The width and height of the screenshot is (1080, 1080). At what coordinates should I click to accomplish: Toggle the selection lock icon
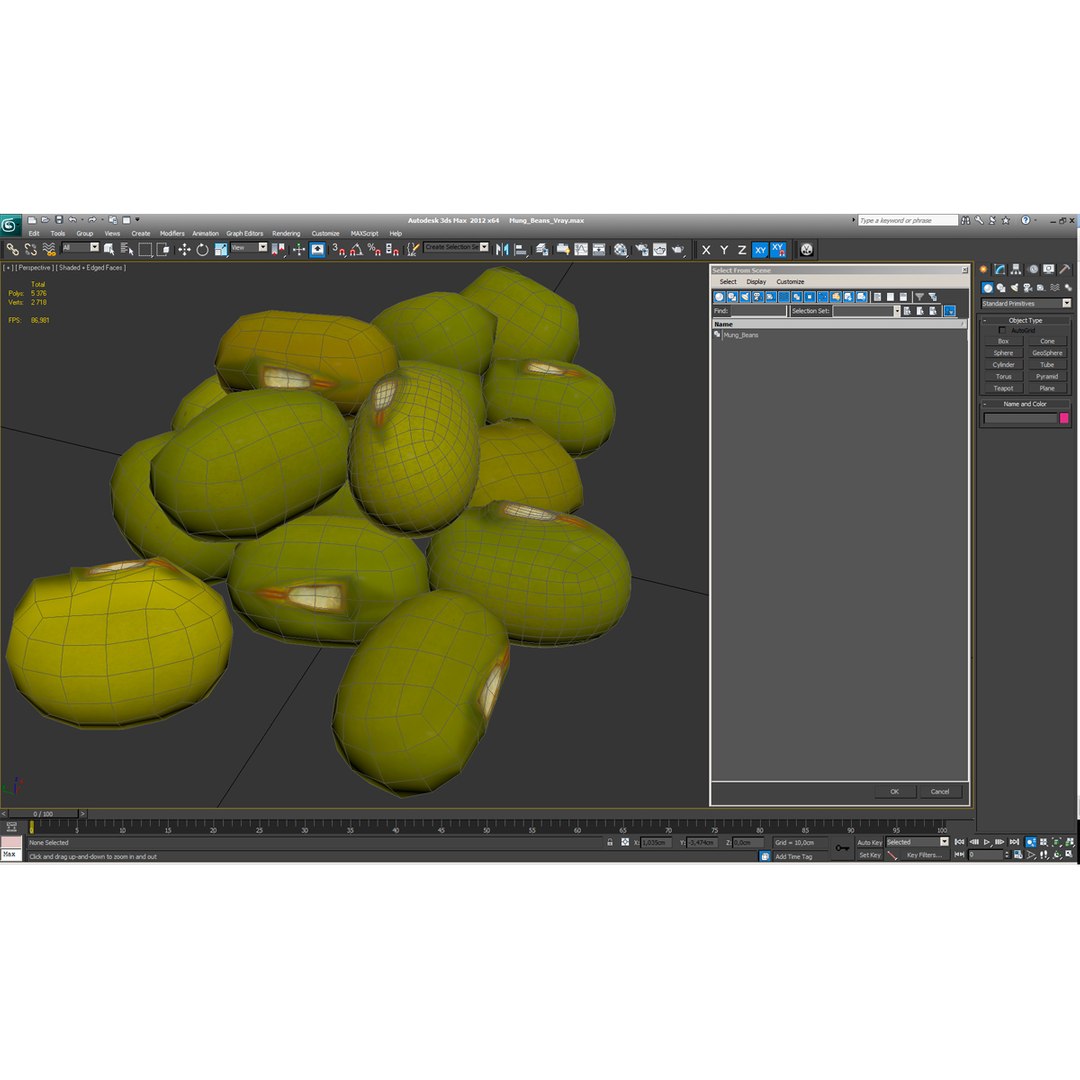[x=610, y=842]
